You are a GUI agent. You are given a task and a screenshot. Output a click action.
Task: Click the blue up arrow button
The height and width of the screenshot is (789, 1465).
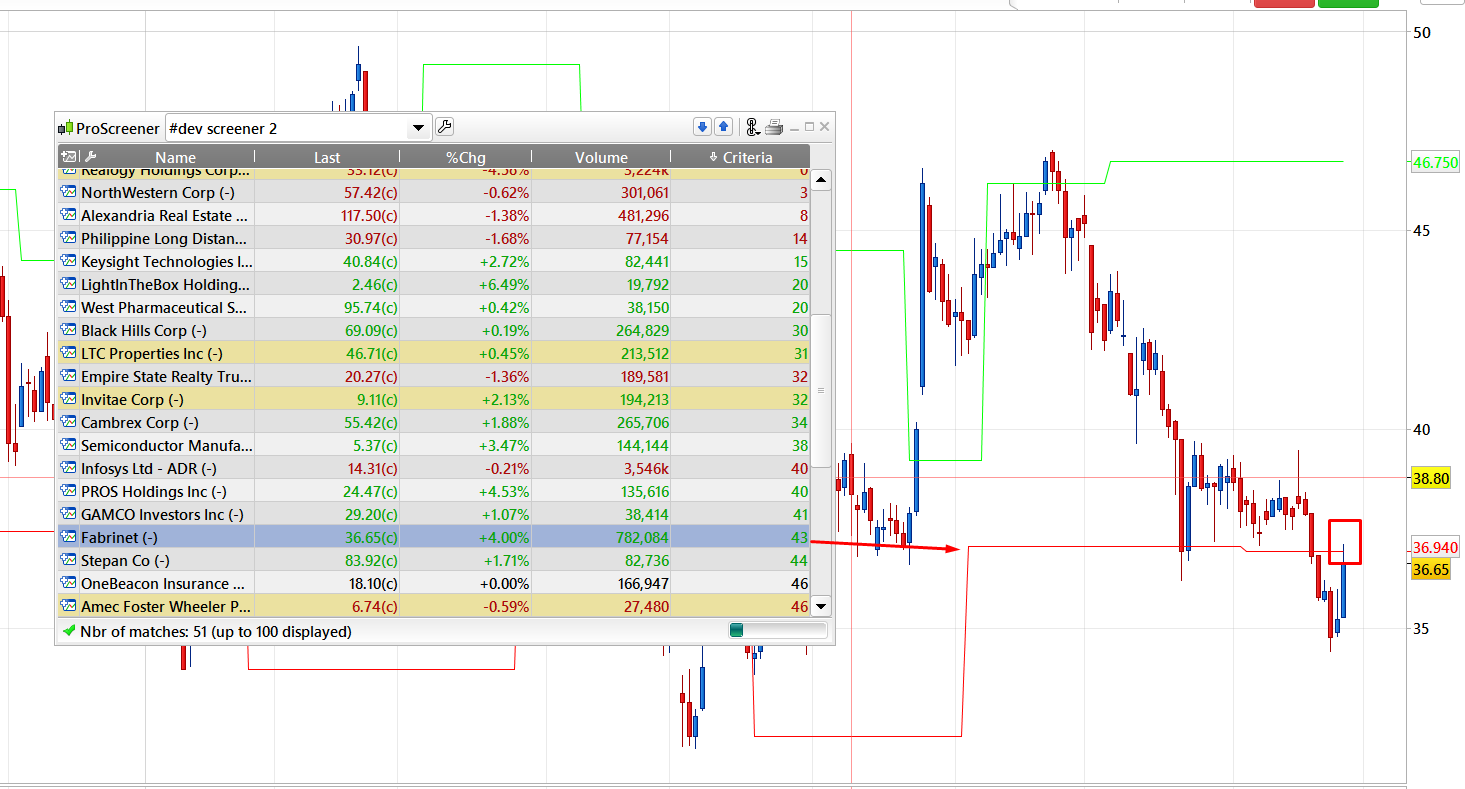pyautogui.click(x=723, y=127)
